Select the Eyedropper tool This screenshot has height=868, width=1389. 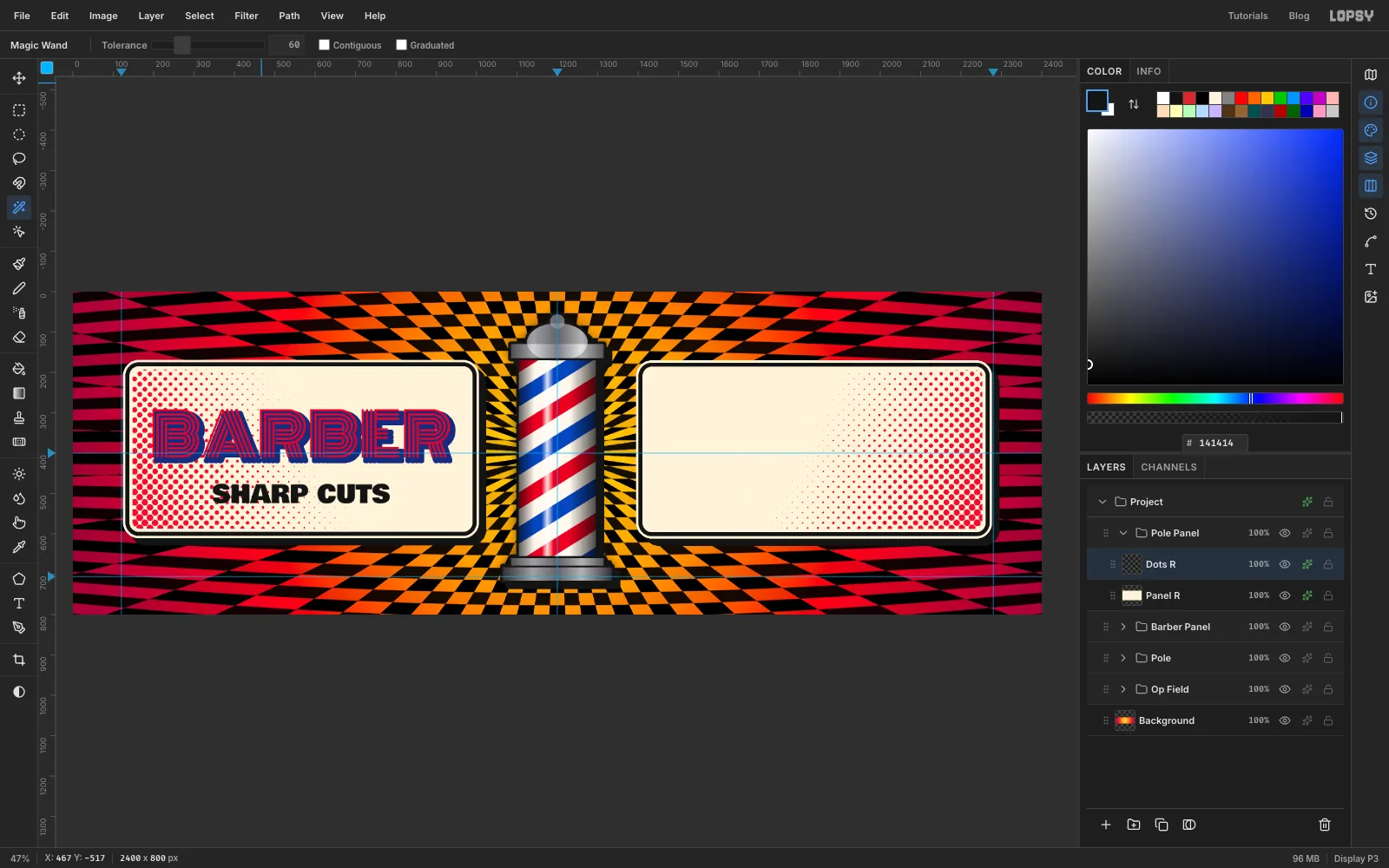tap(19, 547)
